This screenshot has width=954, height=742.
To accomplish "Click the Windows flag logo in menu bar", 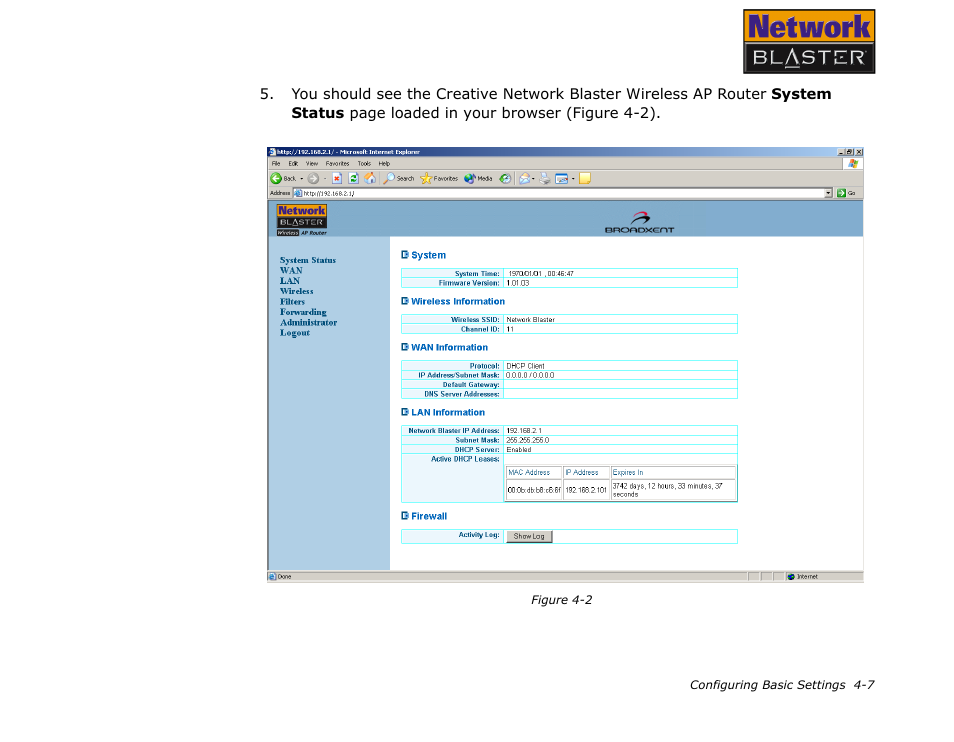I will click(x=853, y=164).
